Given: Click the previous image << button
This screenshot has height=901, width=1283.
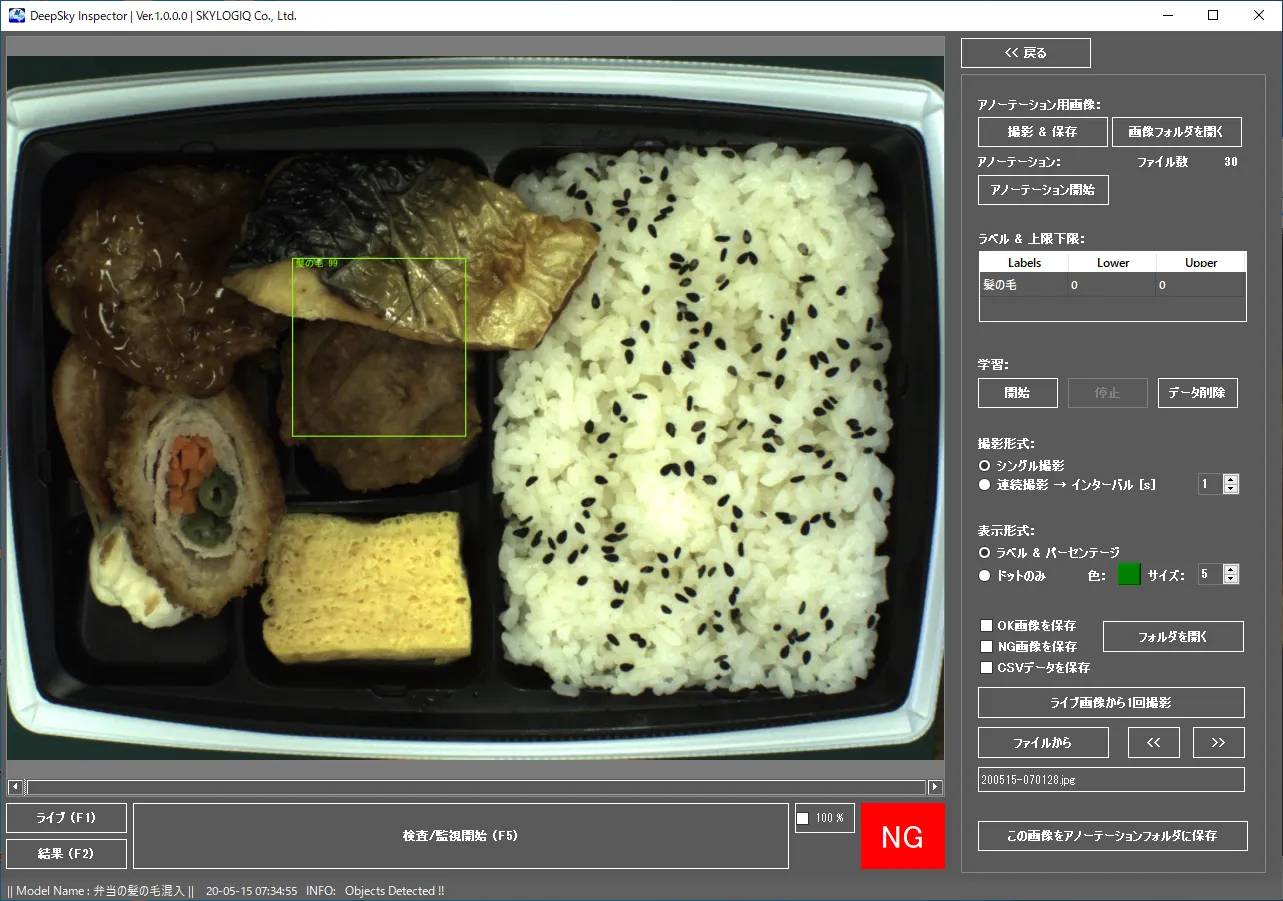Looking at the screenshot, I should point(1154,743).
